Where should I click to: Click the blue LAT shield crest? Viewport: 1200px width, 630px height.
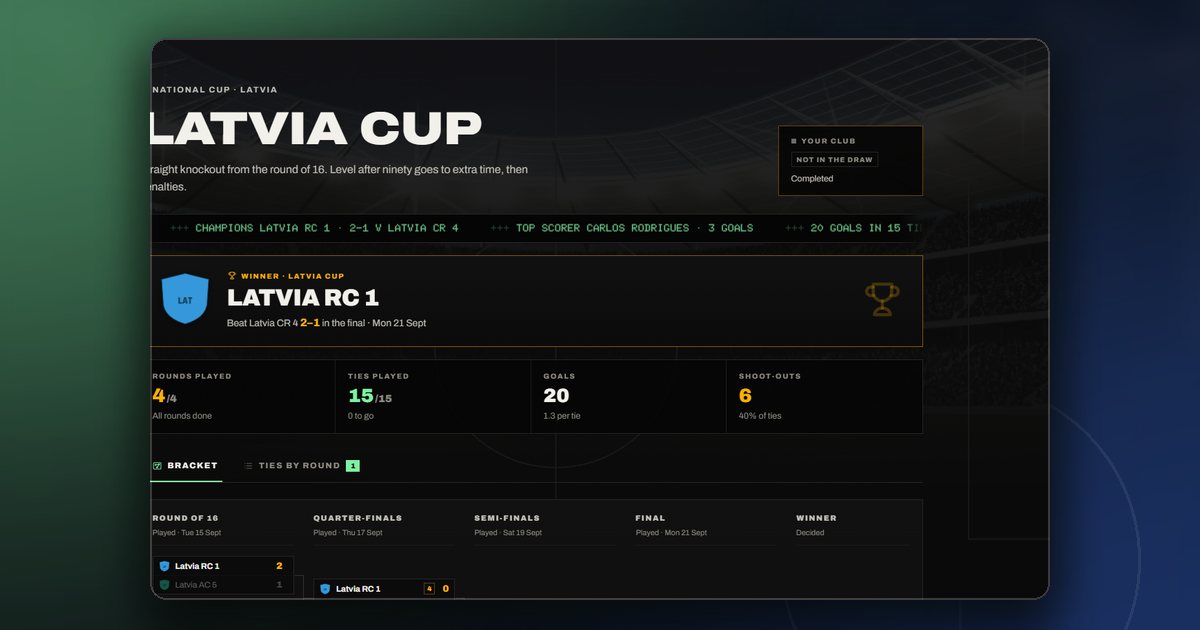[x=185, y=299]
